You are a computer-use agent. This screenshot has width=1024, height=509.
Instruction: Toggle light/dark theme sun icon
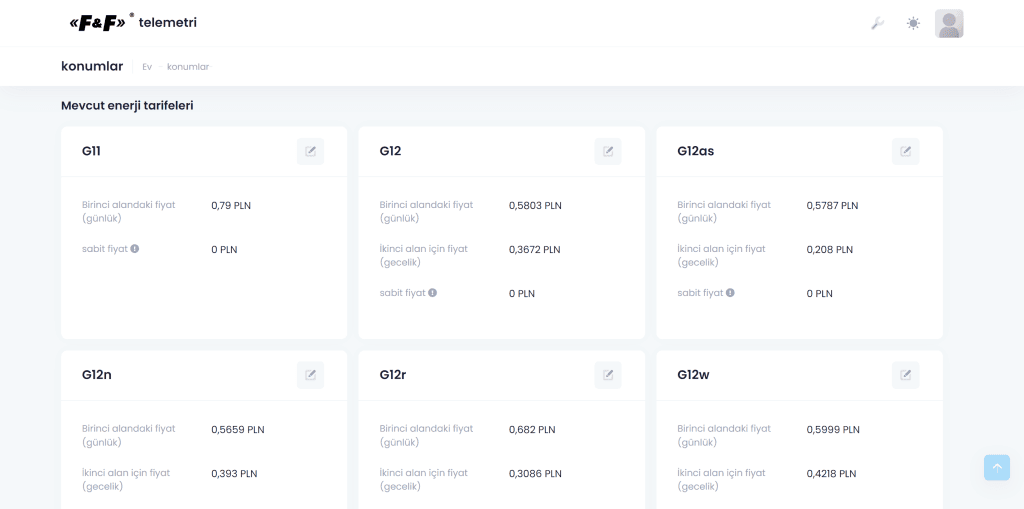pyautogui.click(x=914, y=24)
